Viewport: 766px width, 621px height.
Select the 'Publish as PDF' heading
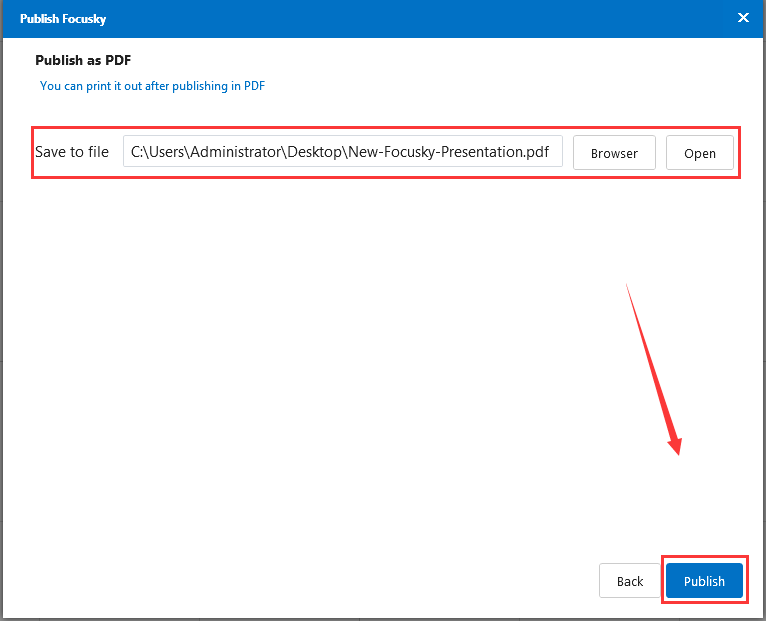(x=83, y=60)
